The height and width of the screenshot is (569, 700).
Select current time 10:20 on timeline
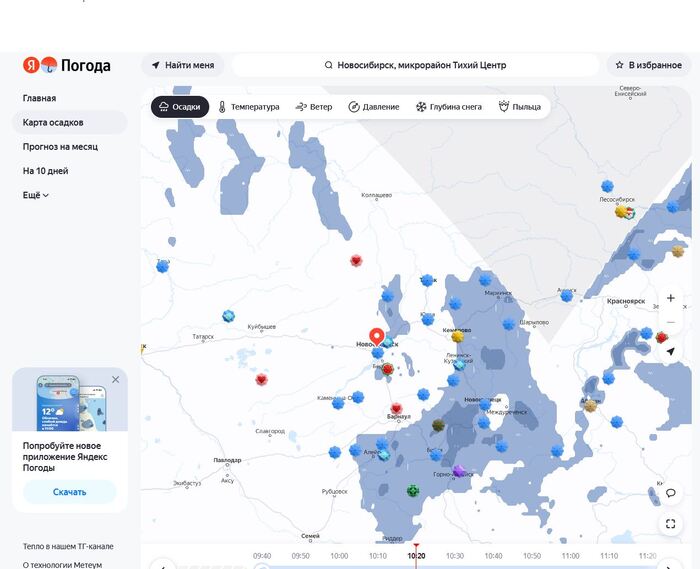pos(416,556)
